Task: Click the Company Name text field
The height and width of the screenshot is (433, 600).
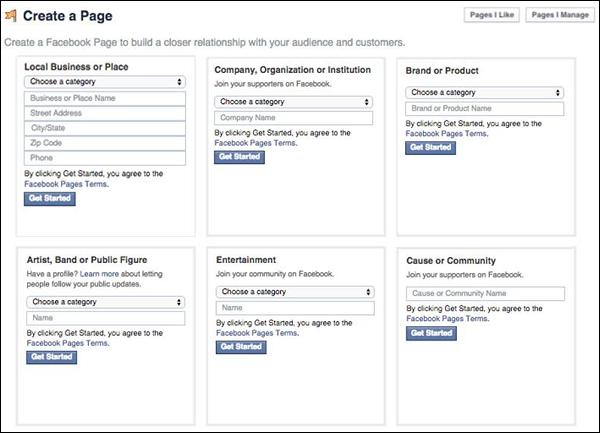Action: point(294,118)
